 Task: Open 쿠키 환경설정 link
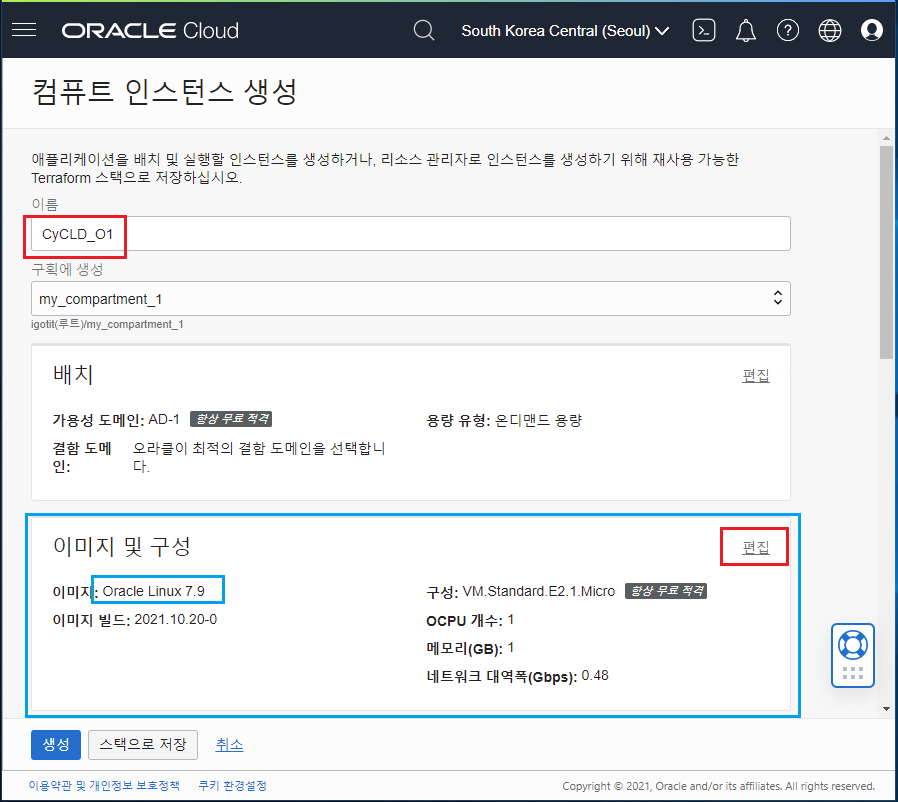[233, 785]
